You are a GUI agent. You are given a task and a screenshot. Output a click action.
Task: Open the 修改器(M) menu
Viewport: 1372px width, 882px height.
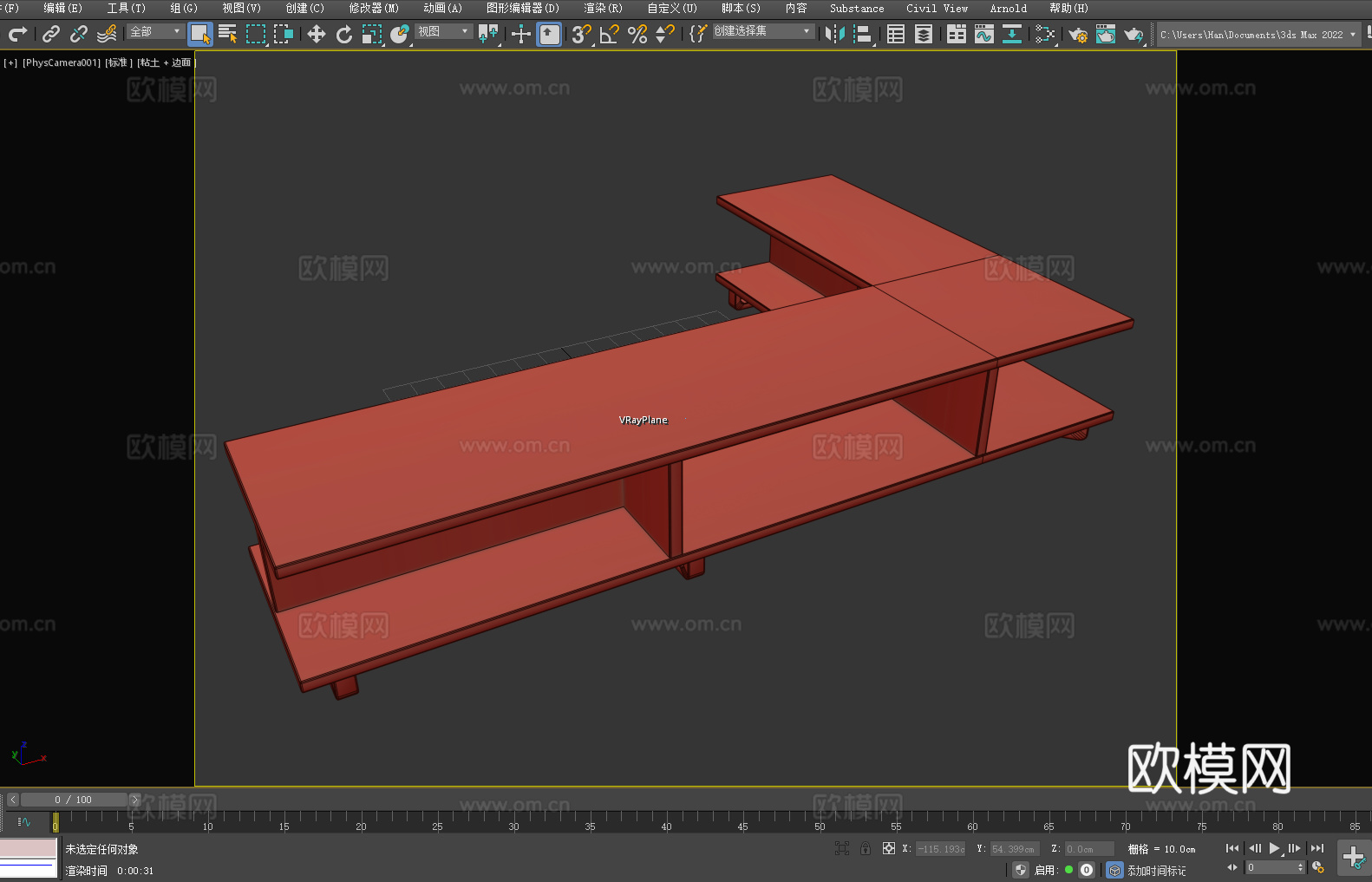point(374,8)
